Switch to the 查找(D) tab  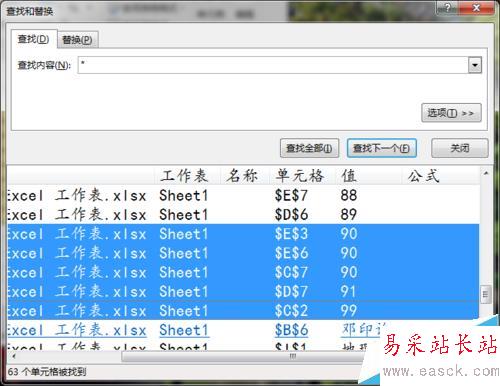(x=33, y=39)
